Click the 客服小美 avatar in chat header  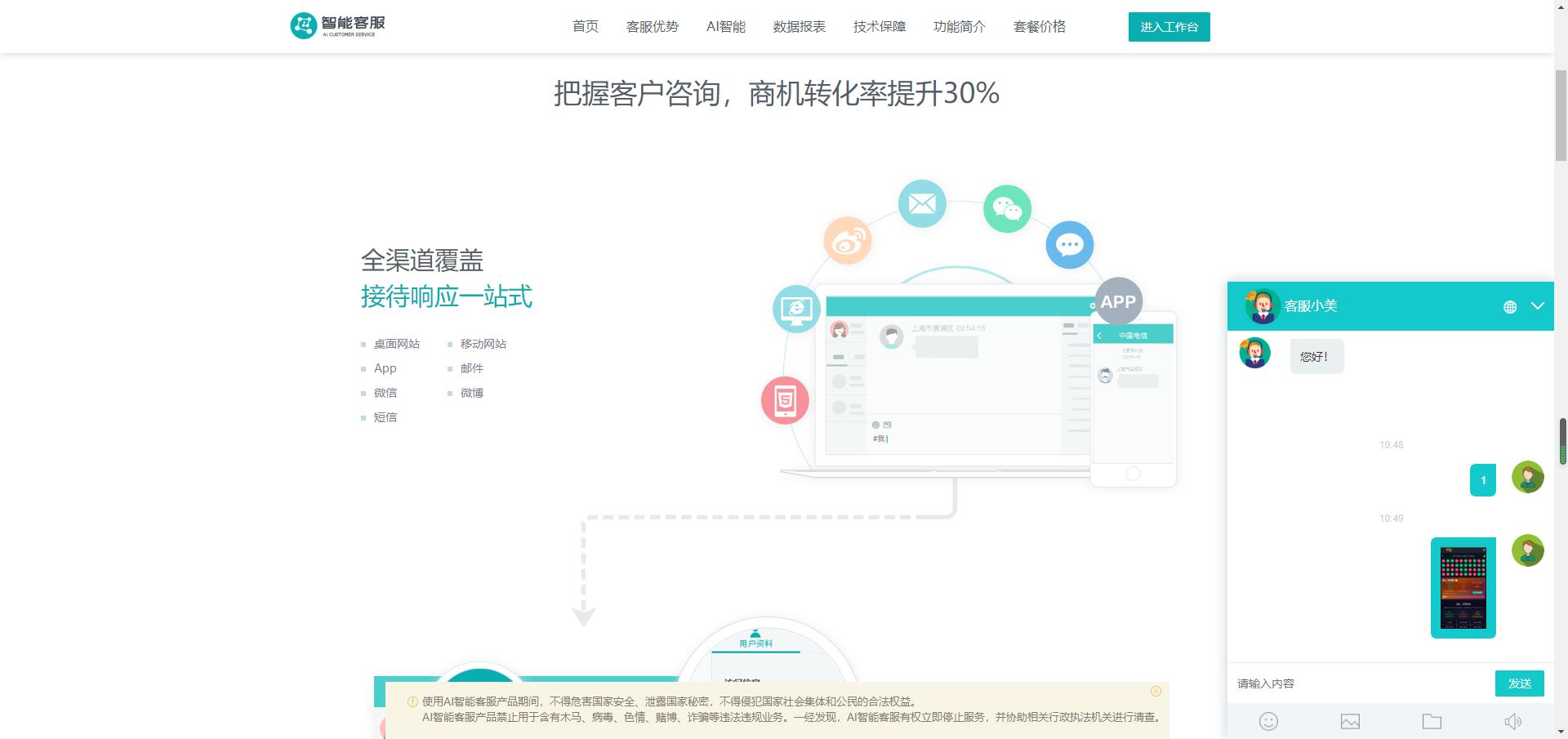point(1262,306)
